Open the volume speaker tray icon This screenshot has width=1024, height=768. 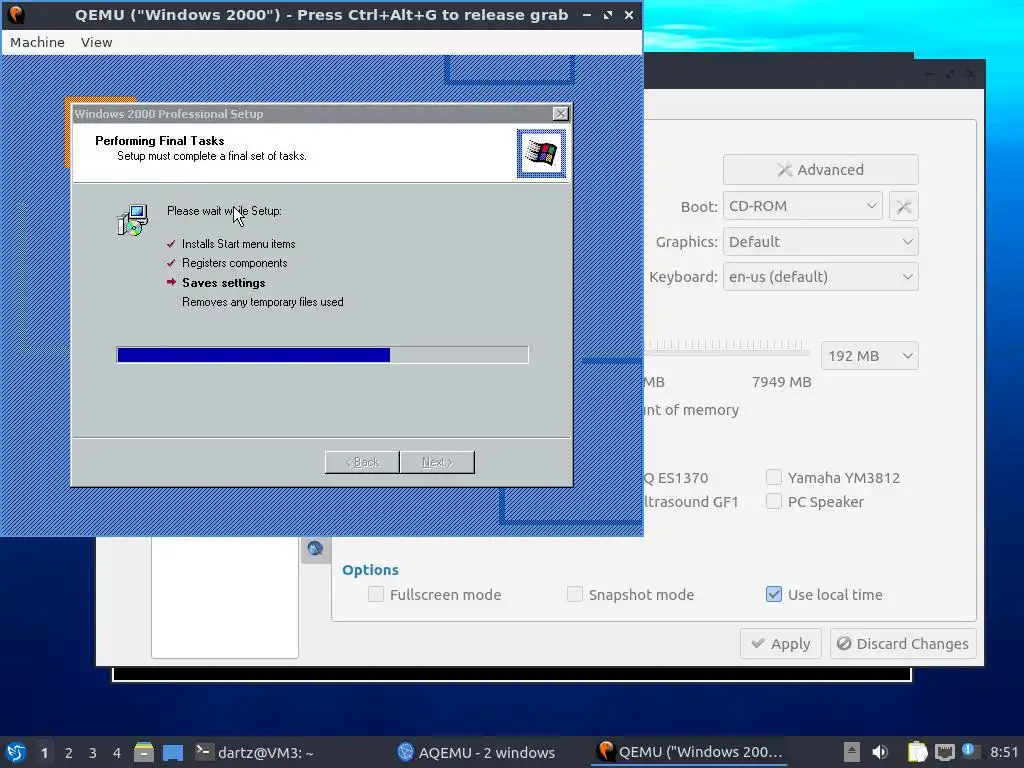pos(880,752)
